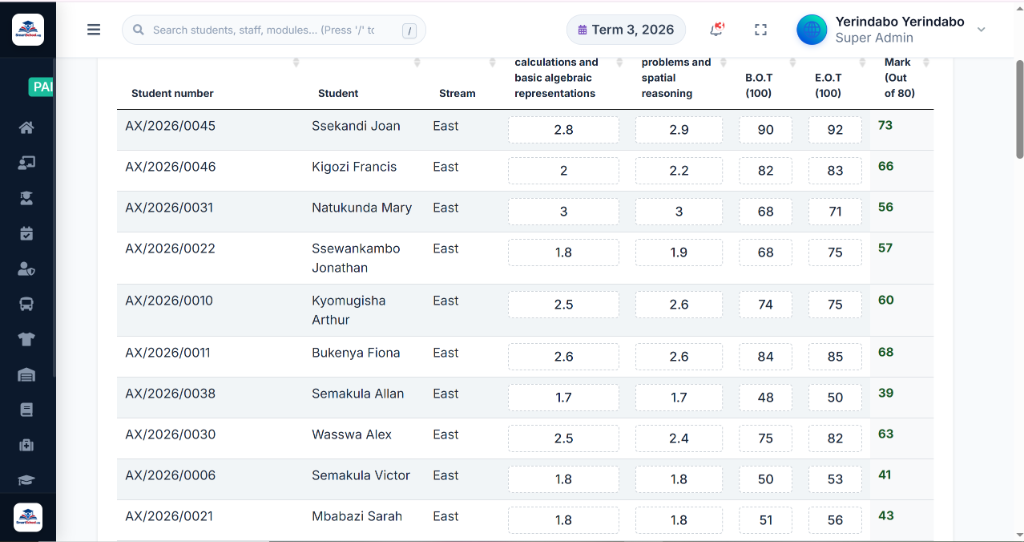Viewport: 1024px width, 542px height.
Task: Open Term 3, 2026 selector
Action: (626, 29)
